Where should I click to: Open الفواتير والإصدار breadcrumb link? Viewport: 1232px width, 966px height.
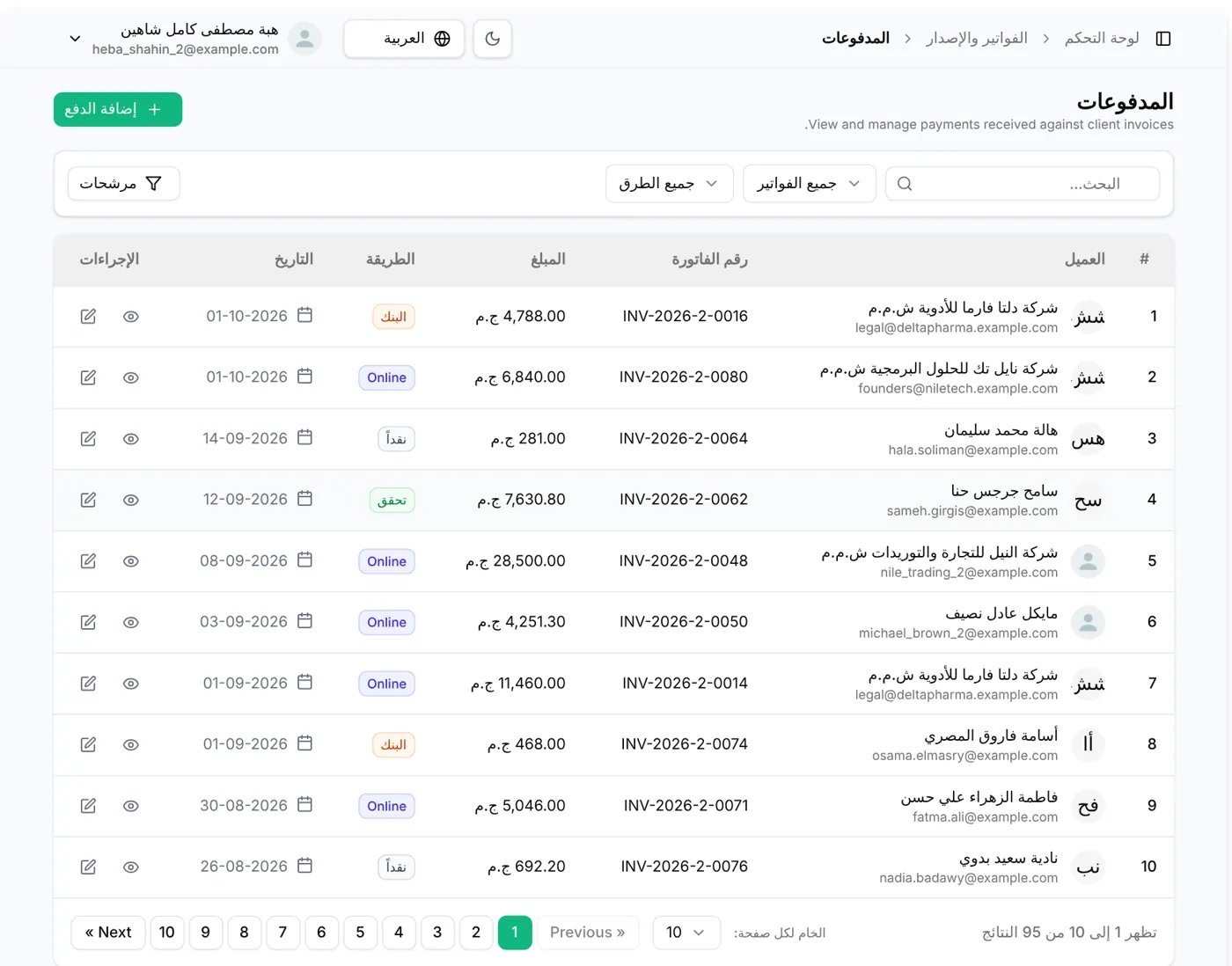977,39
